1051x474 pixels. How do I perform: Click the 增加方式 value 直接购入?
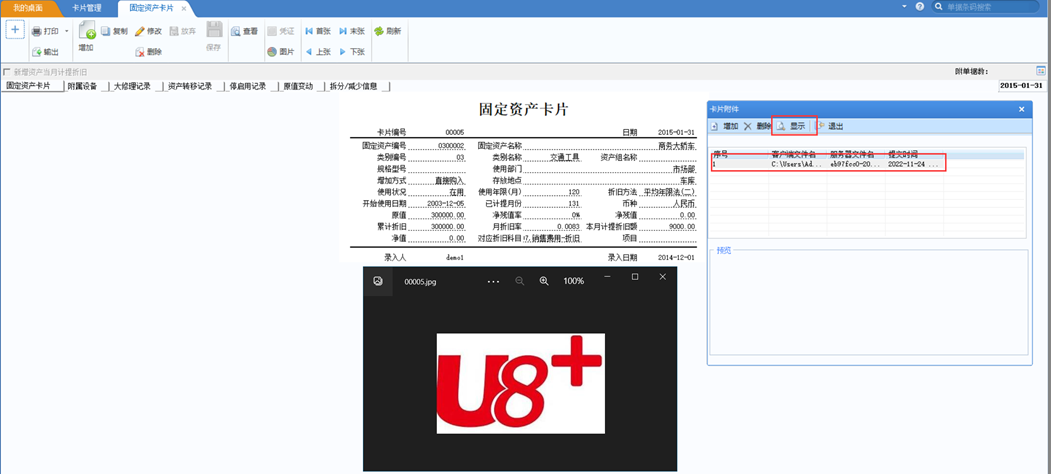tap(450, 181)
